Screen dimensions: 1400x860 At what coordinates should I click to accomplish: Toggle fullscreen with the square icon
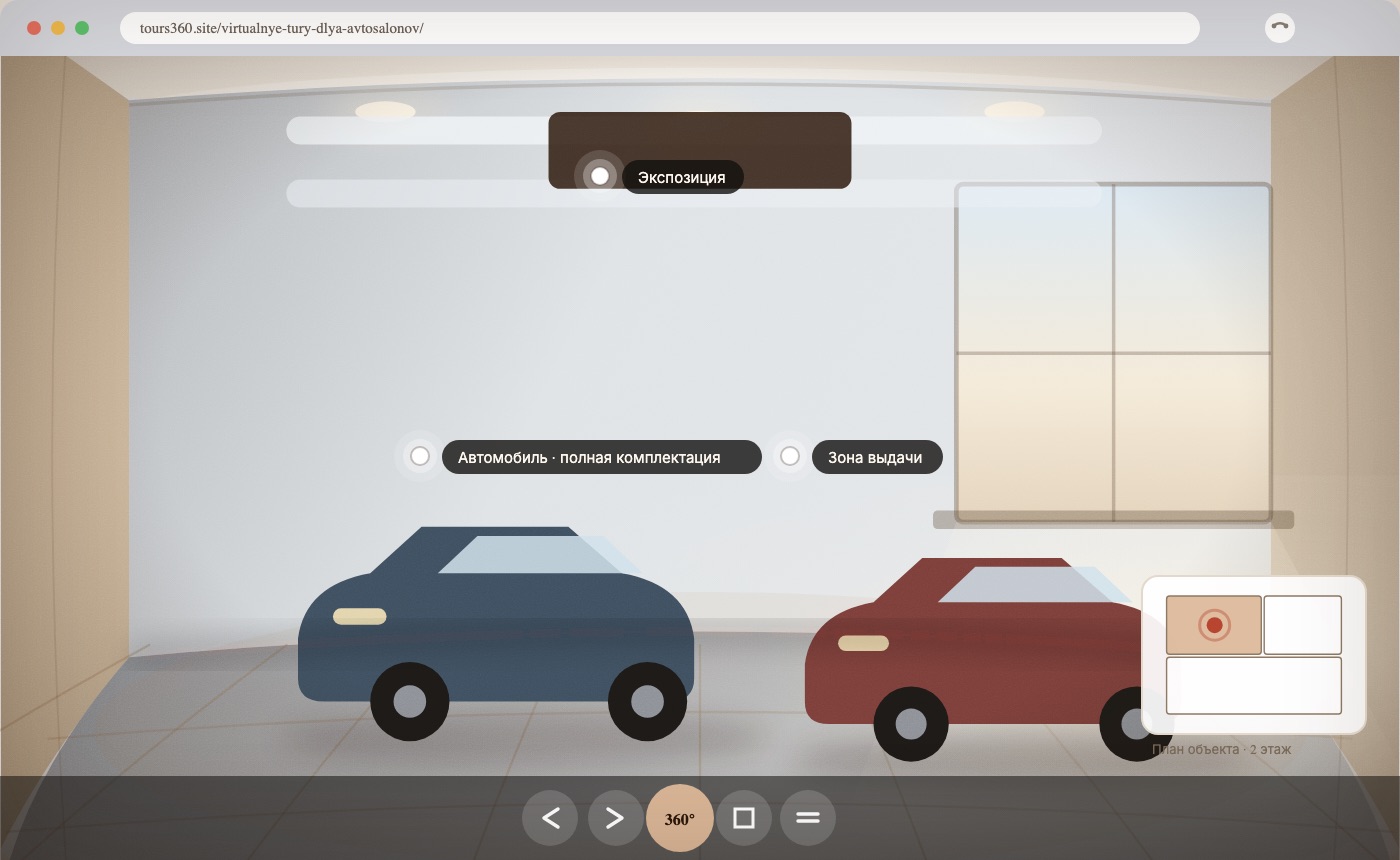[744, 818]
